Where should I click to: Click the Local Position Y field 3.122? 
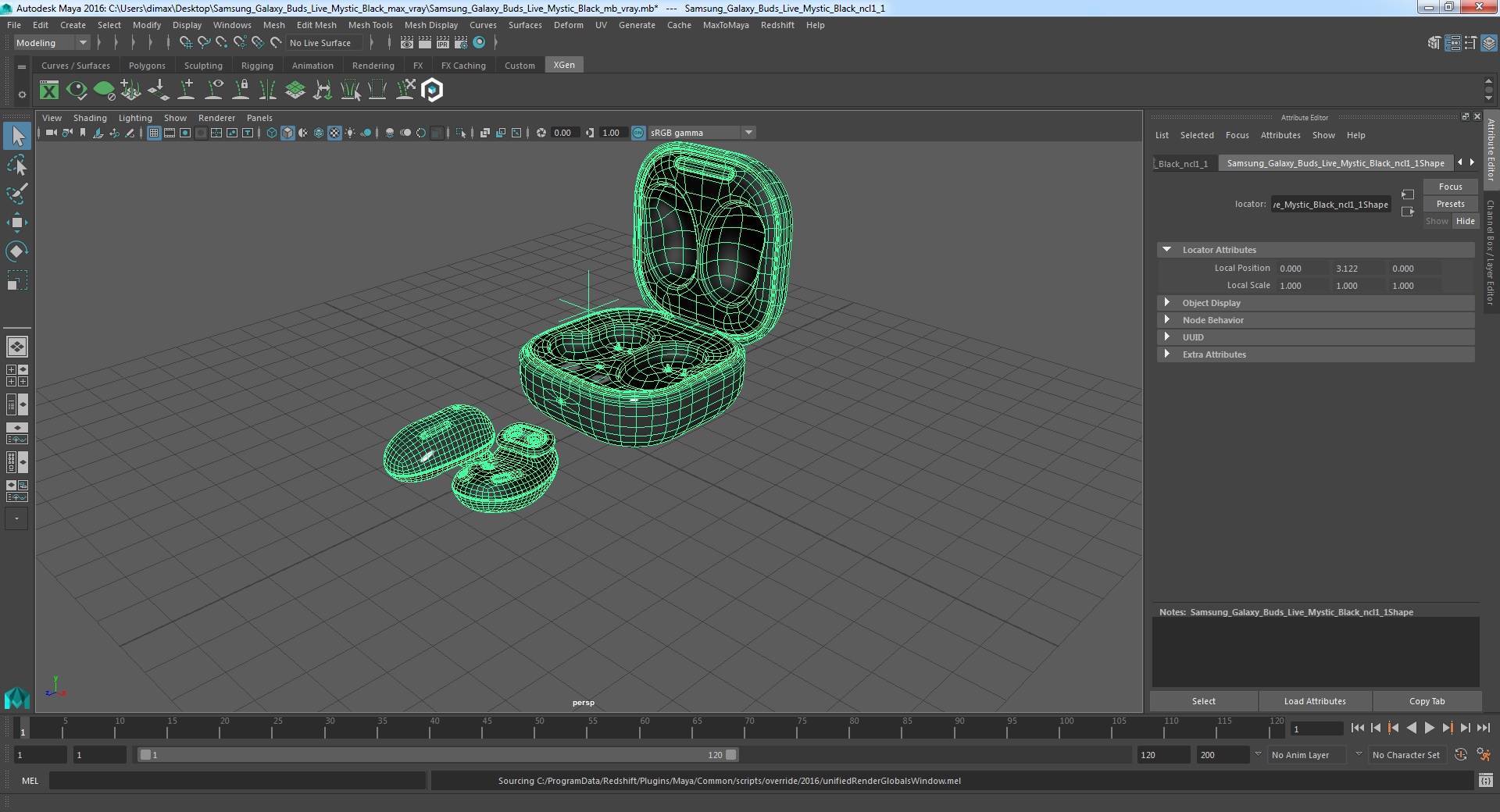tap(1358, 269)
